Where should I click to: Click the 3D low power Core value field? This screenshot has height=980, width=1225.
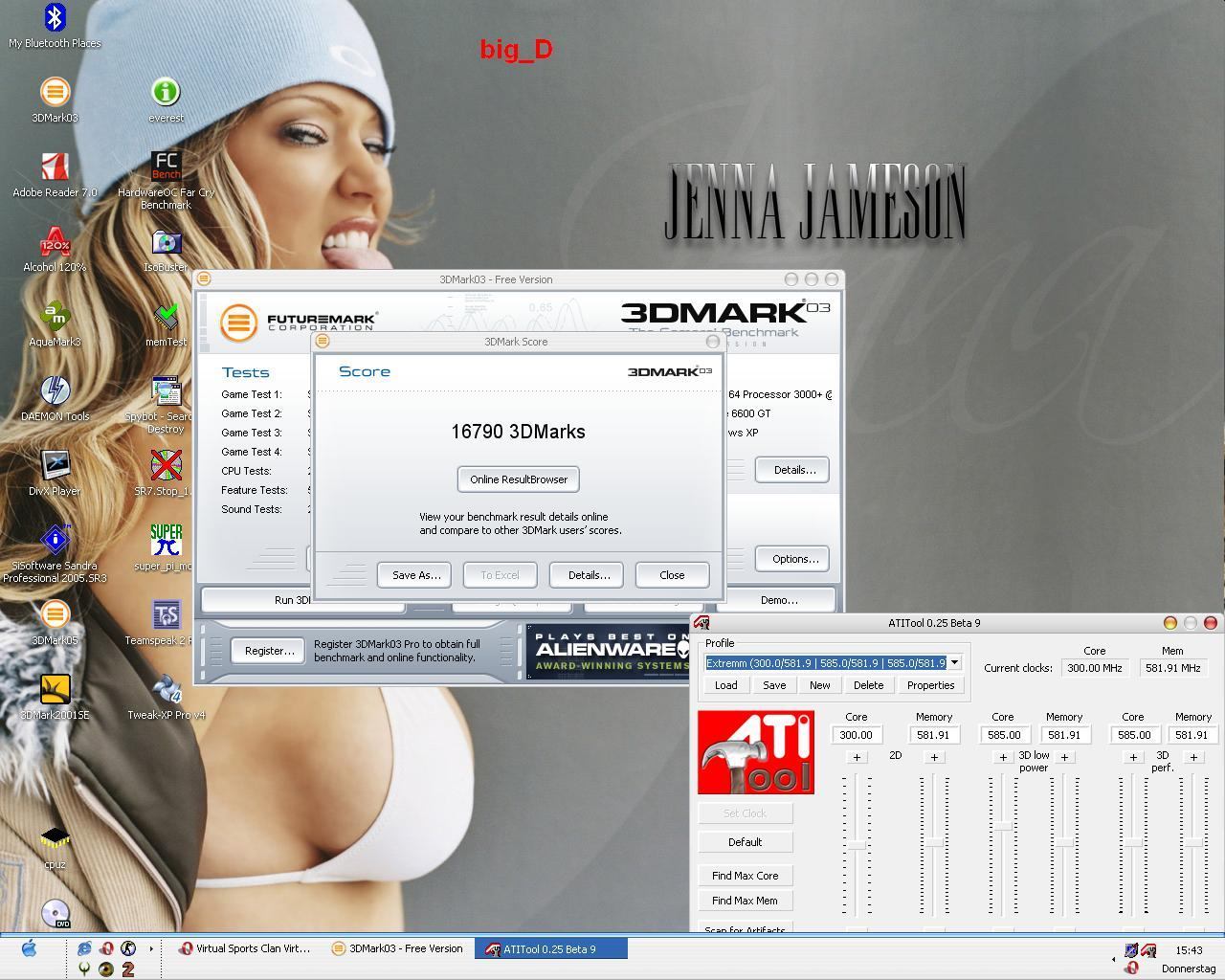1003,735
